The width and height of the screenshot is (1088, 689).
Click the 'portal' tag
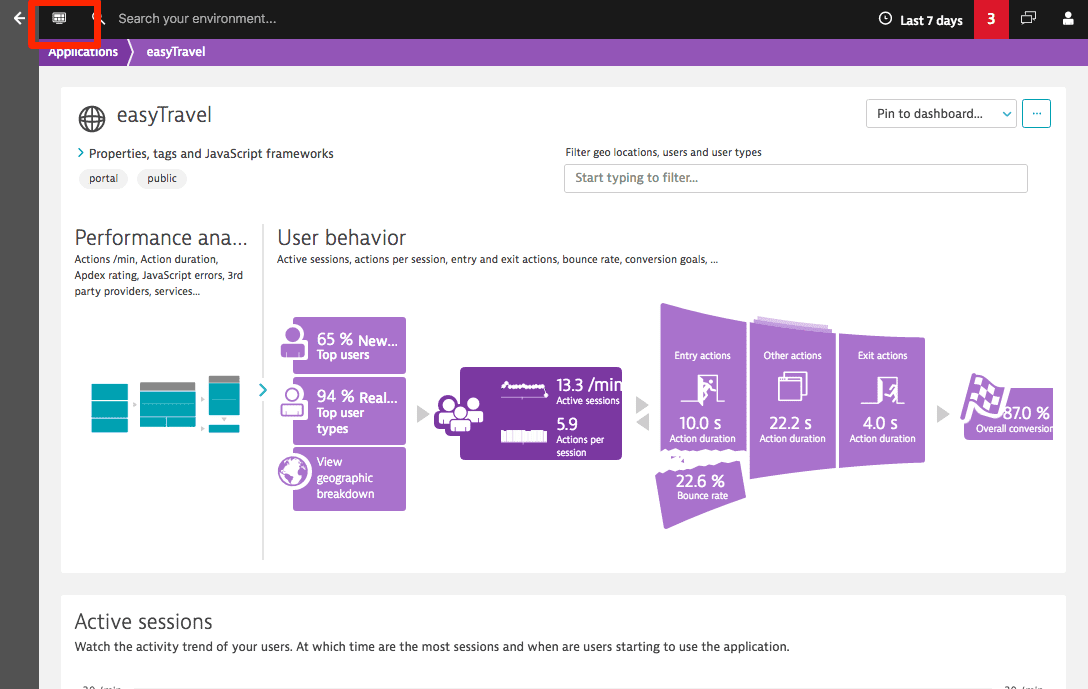(x=103, y=178)
